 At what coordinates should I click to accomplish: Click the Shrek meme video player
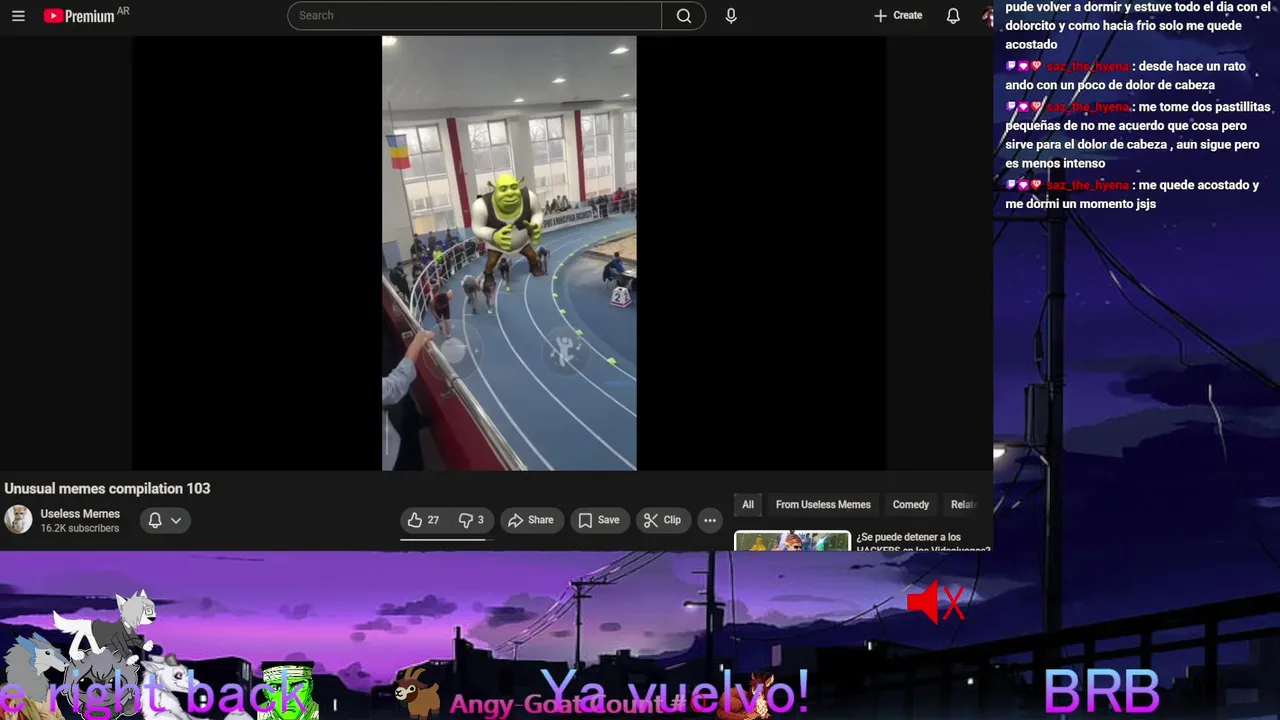coord(509,253)
